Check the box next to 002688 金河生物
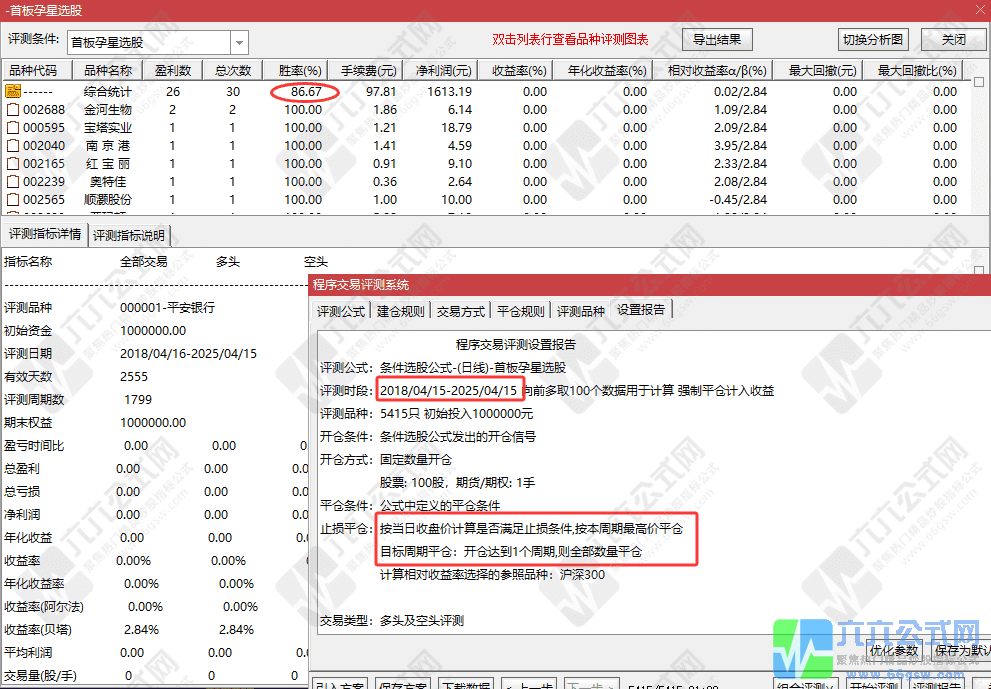 point(15,110)
